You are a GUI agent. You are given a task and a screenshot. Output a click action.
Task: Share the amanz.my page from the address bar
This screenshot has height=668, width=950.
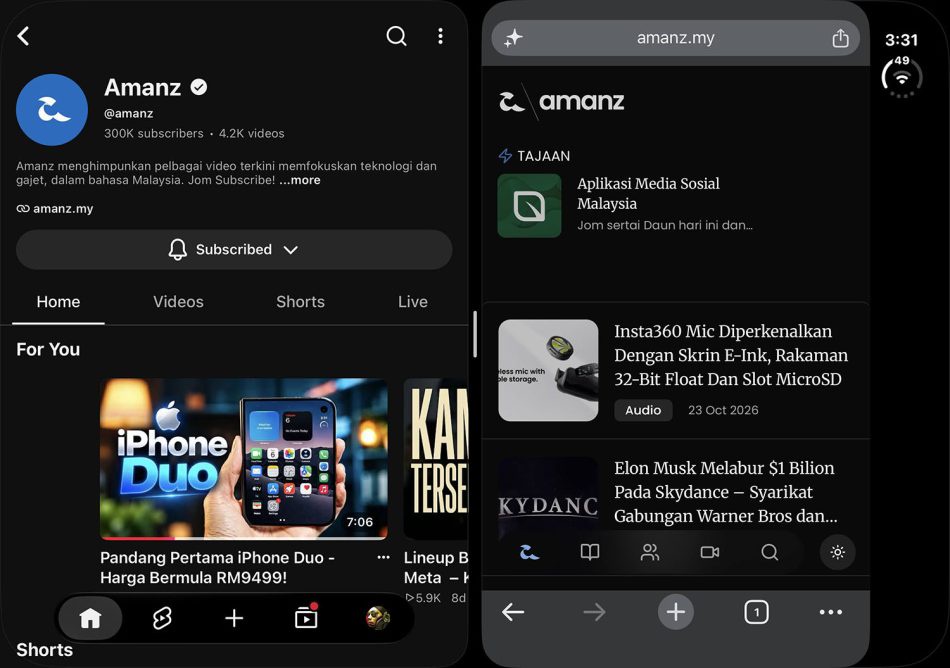coord(840,38)
